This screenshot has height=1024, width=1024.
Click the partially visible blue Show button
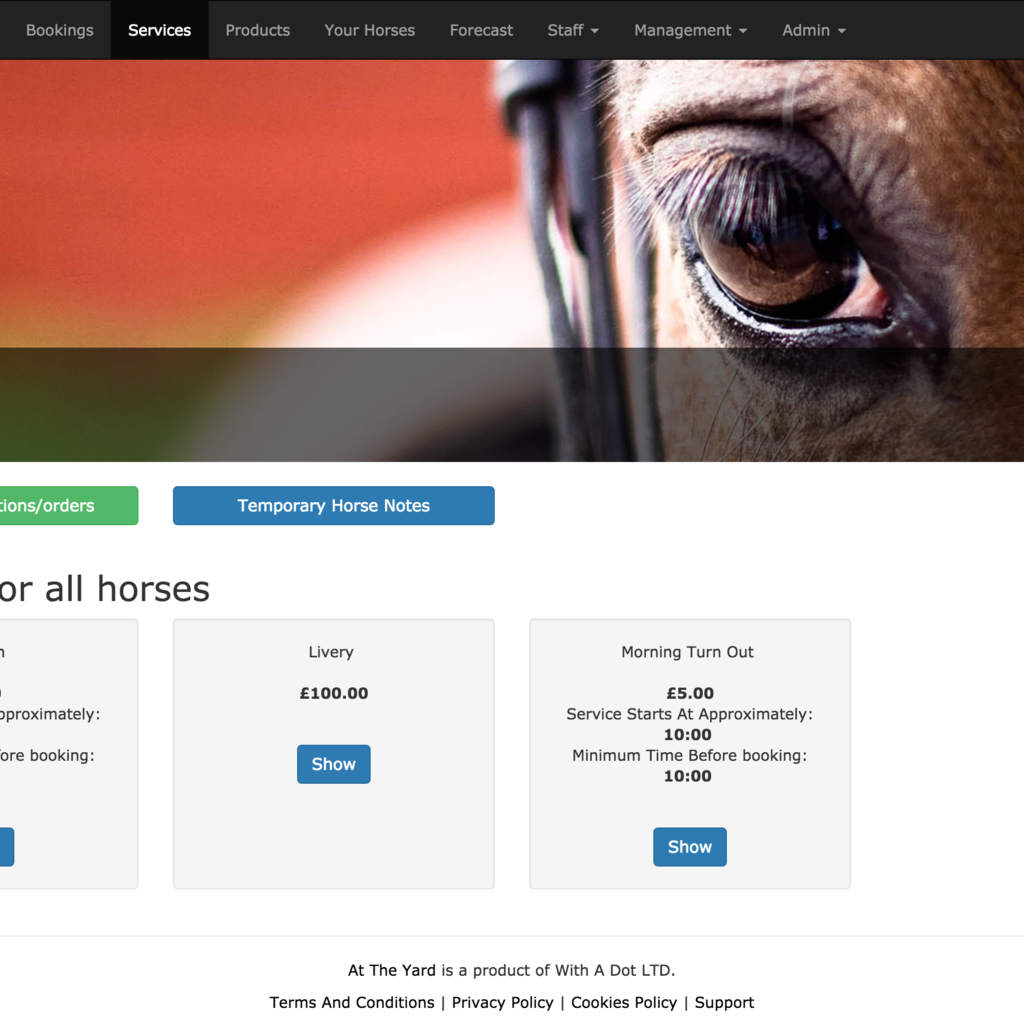pos(7,847)
